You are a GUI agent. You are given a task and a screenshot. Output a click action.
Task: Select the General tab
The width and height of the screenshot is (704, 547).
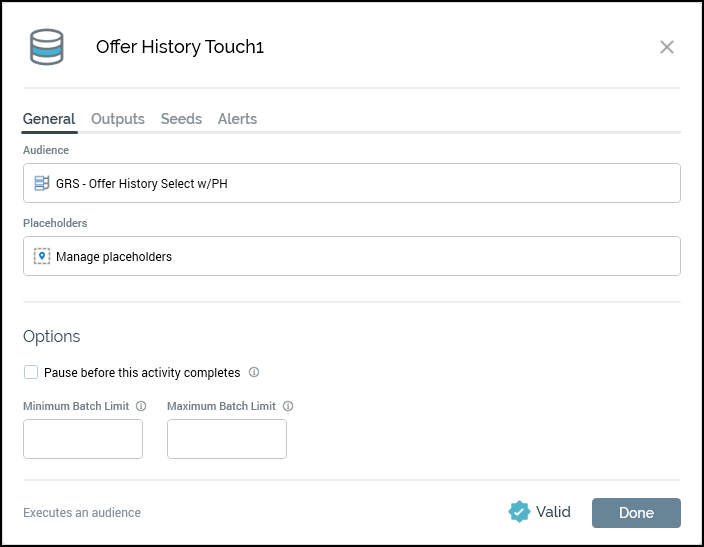coord(49,119)
